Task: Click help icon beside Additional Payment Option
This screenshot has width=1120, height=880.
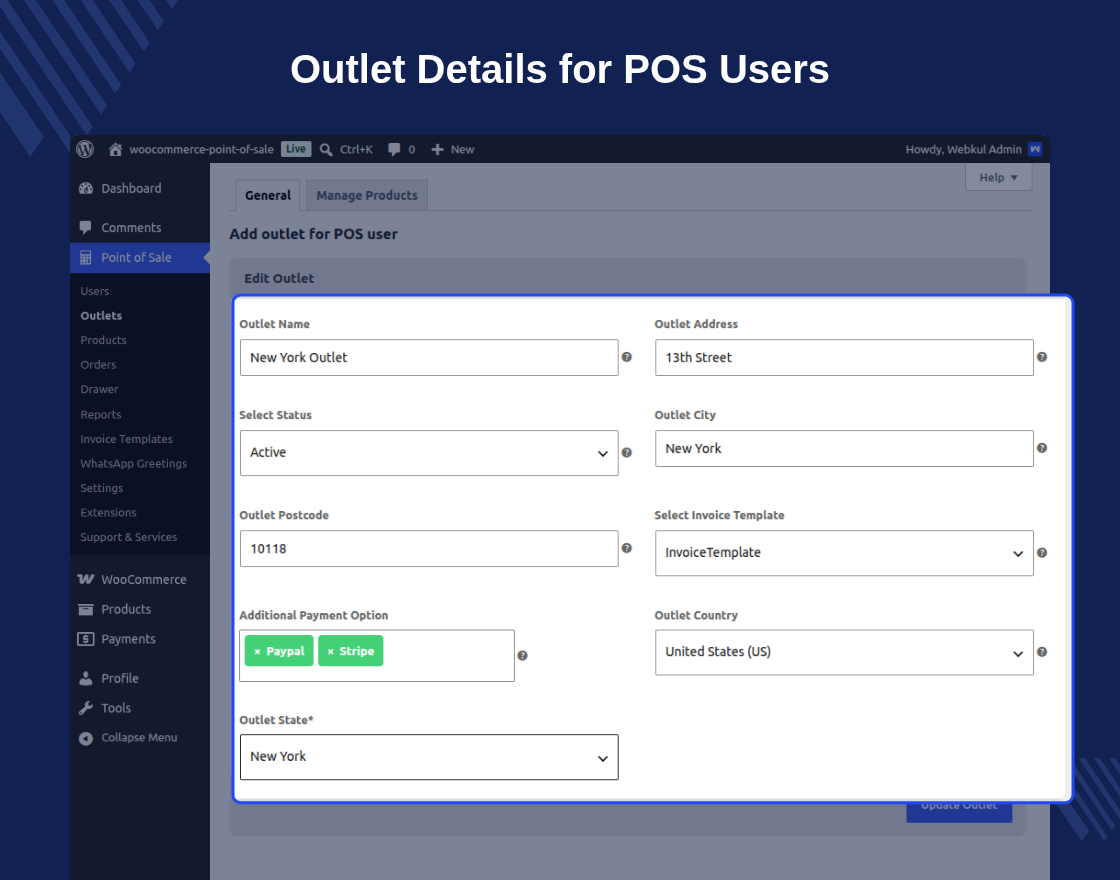Action: click(522, 656)
